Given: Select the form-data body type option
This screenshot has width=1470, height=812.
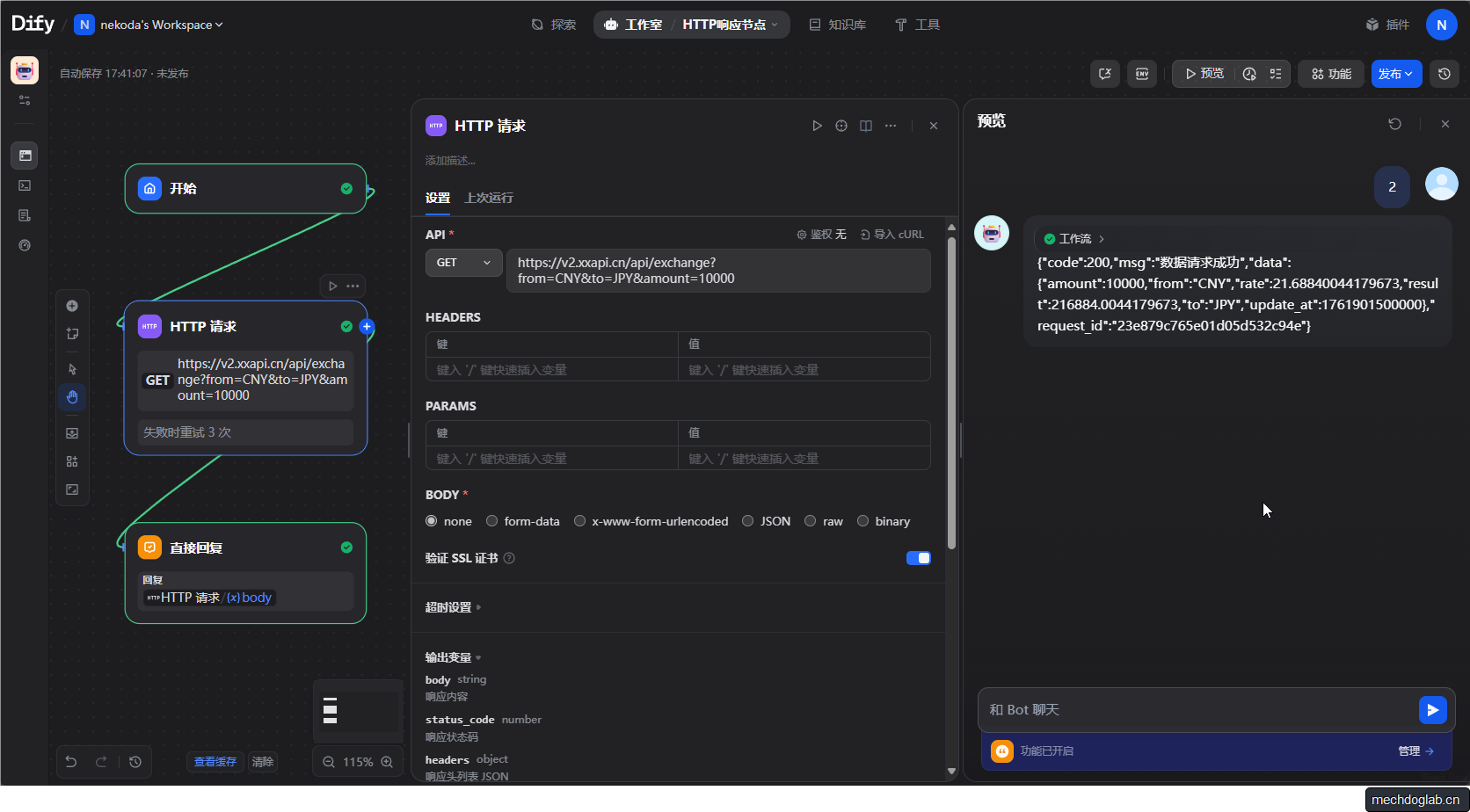Looking at the screenshot, I should click(x=491, y=520).
